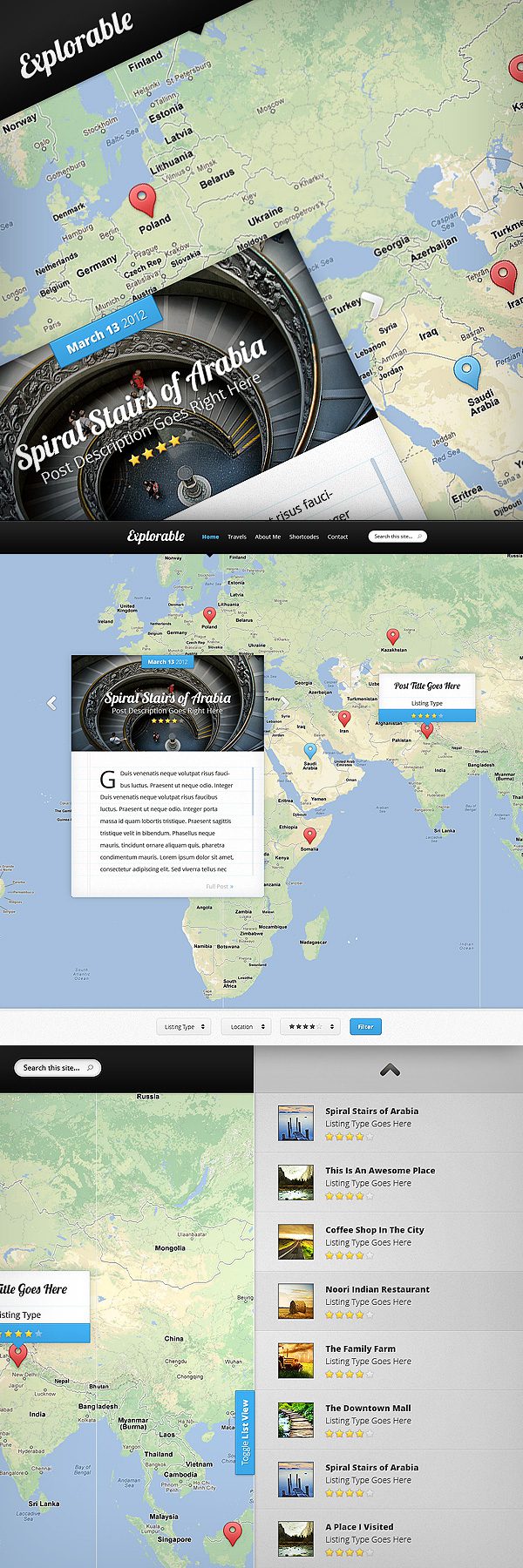Screen dimensions: 523x1568
Task: Open the Noori Indian Restaurant thumbnail
Action: coord(295,1301)
